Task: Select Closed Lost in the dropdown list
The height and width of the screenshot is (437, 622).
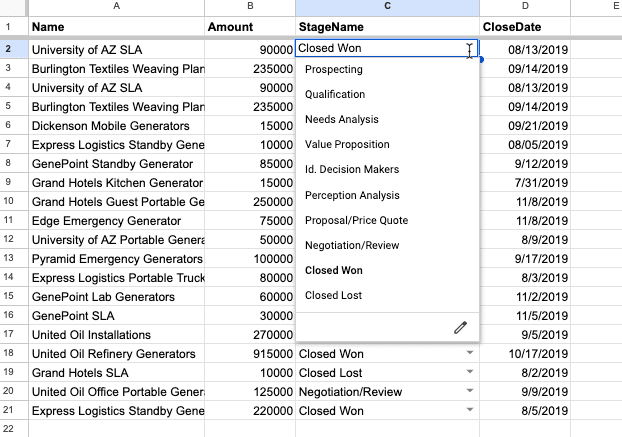Action: [x=333, y=295]
